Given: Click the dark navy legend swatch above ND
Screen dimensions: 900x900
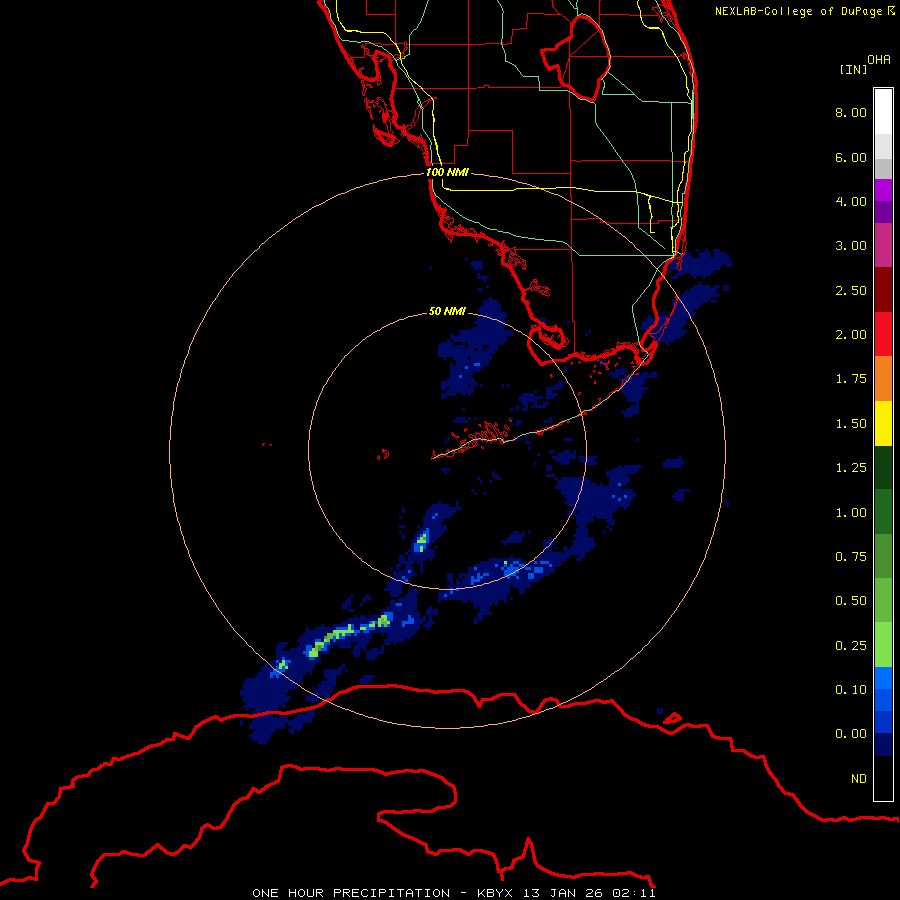Looking at the screenshot, I should 883,744.
